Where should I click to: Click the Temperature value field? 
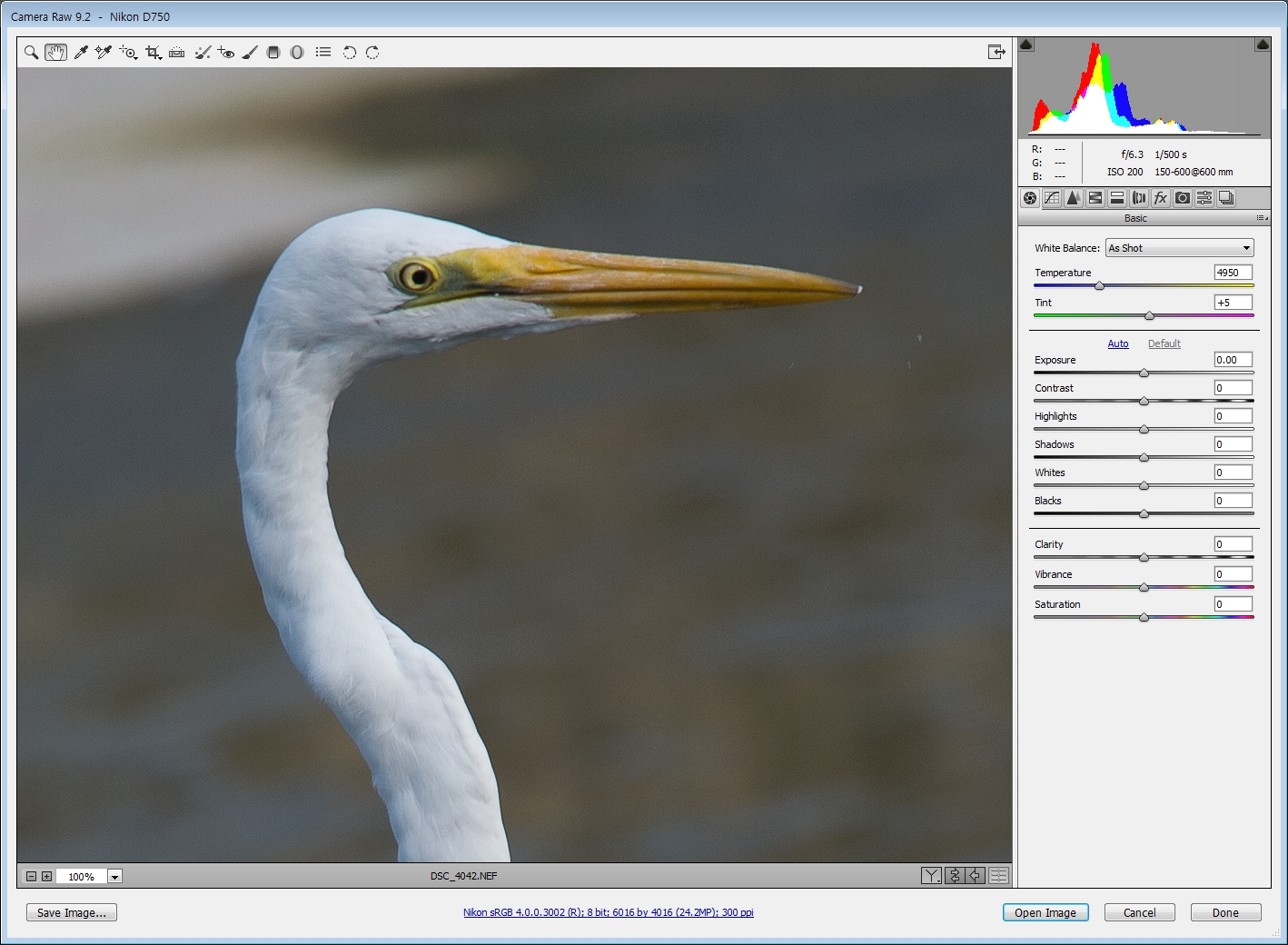coord(1233,273)
